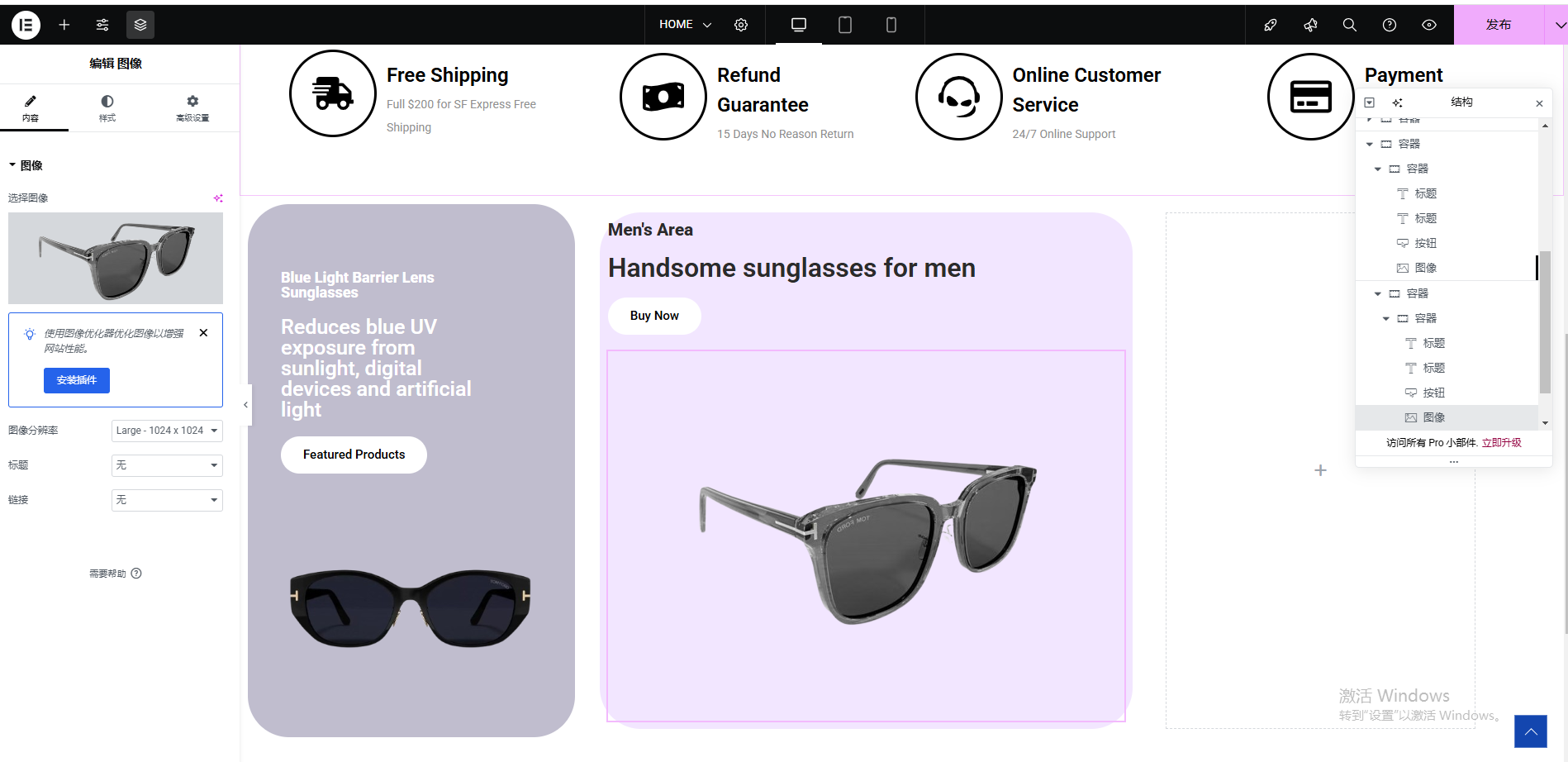Screen dimensions: 1568x762
Task: Click the add element plus icon
Action: [x=64, y=25]
